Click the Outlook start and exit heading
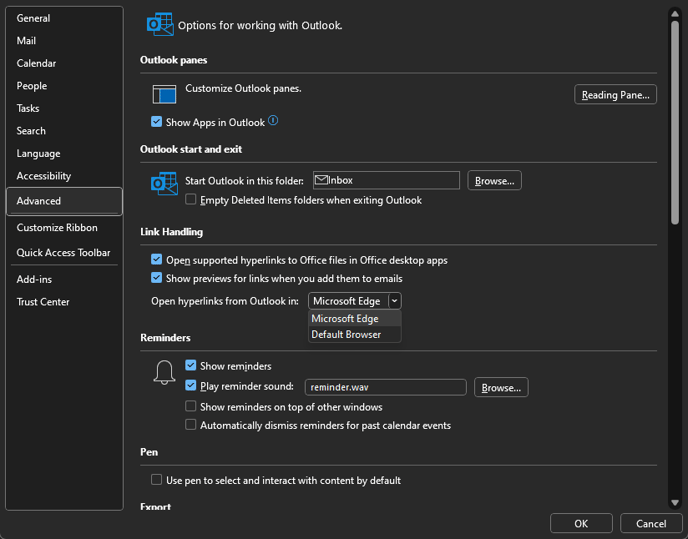This screenshot has width=688, height=539. point(191,149)
